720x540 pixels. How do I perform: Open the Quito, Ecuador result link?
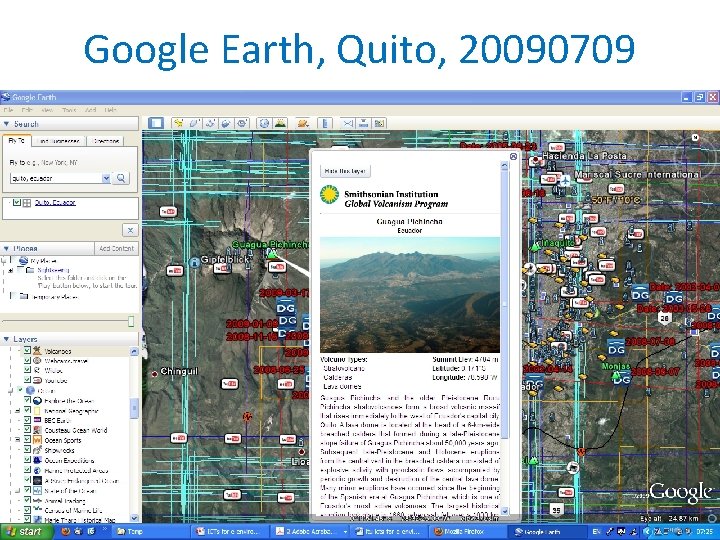55,202
